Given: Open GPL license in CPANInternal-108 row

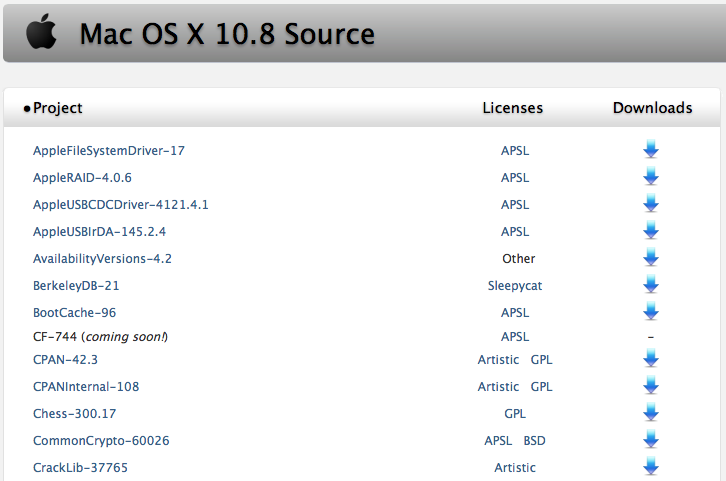Looking at the screenshot, I should (541, 387).
